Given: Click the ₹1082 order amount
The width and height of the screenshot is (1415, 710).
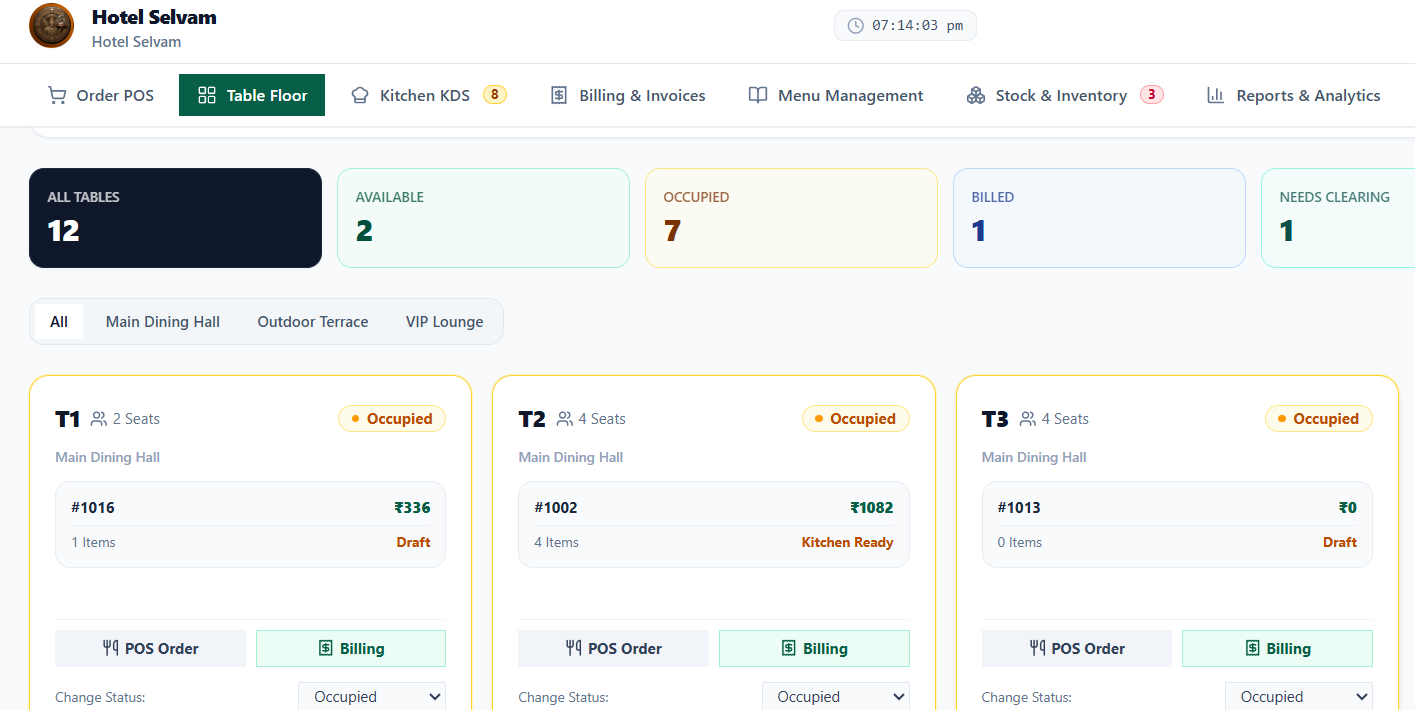Looking at the screenshot, I should [x=872, y=508].
